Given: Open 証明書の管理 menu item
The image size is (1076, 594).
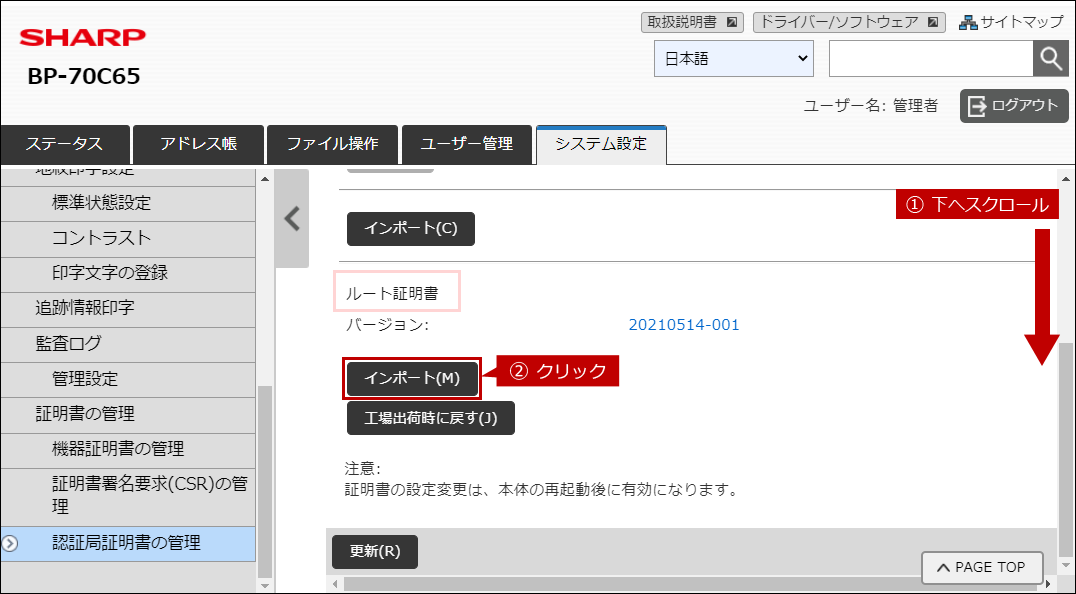Looking at the screenshot, I should [128, 414].
